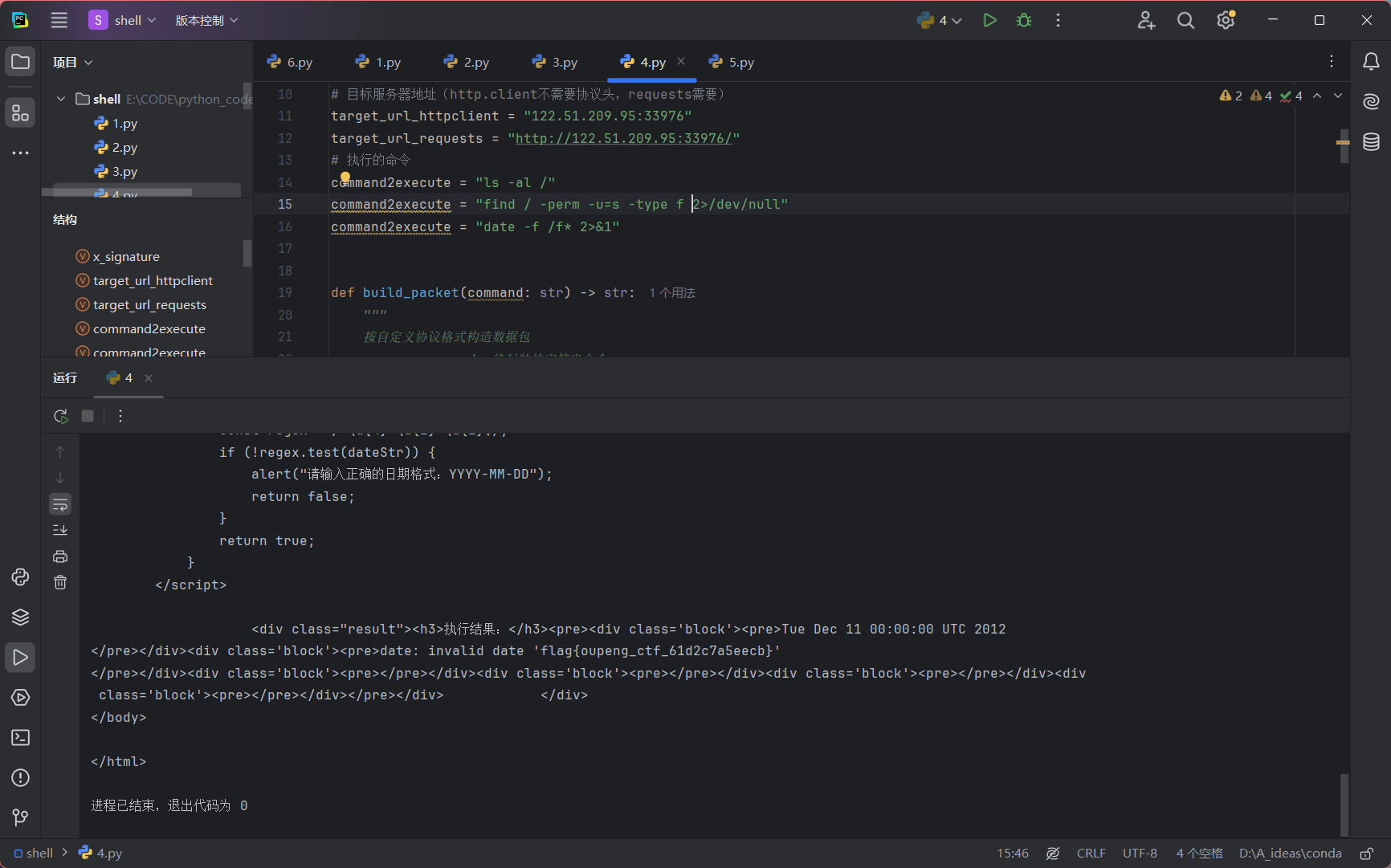The width and height of the screenshot is (1391, 868).
Task: Jump to the next highlighted problem arrow
Action: [1338, 96]
